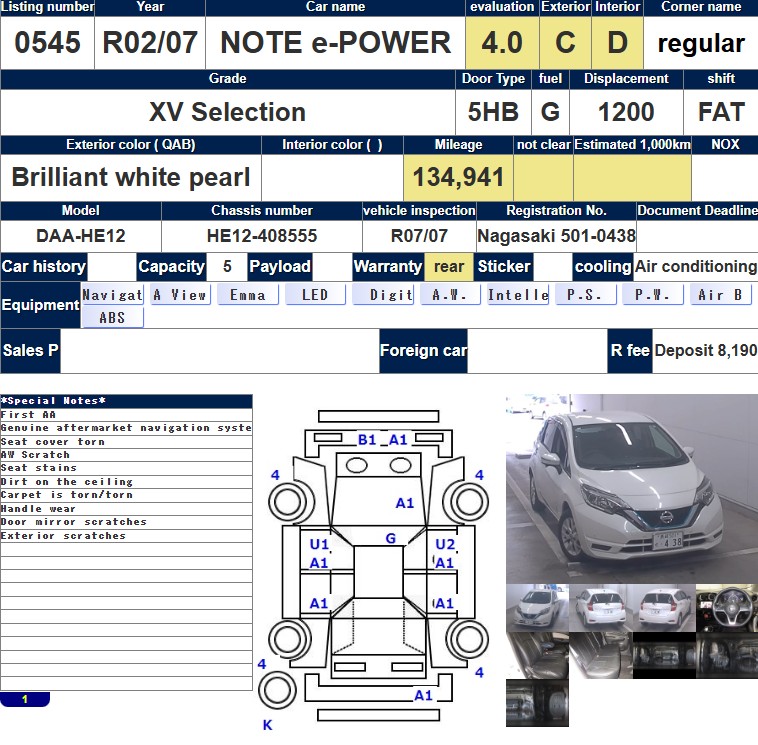Click the Exterior scratches note
Viewport: 758px width, 745px height.
(126, 536)
